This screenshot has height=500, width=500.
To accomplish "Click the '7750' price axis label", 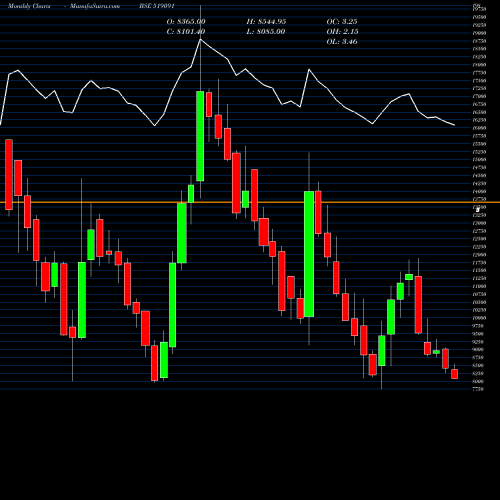I will click(478, 389).
